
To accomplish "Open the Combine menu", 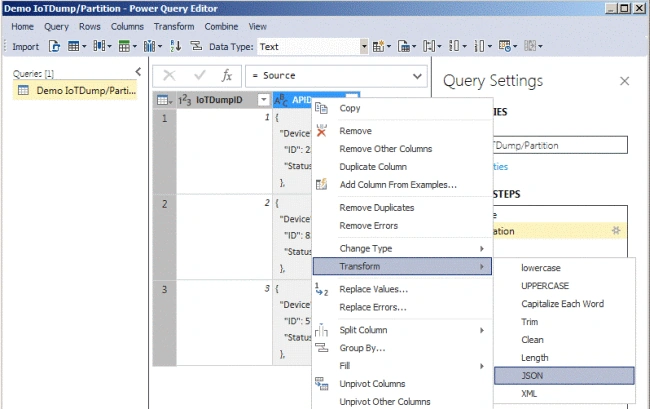I will [221, 27].
